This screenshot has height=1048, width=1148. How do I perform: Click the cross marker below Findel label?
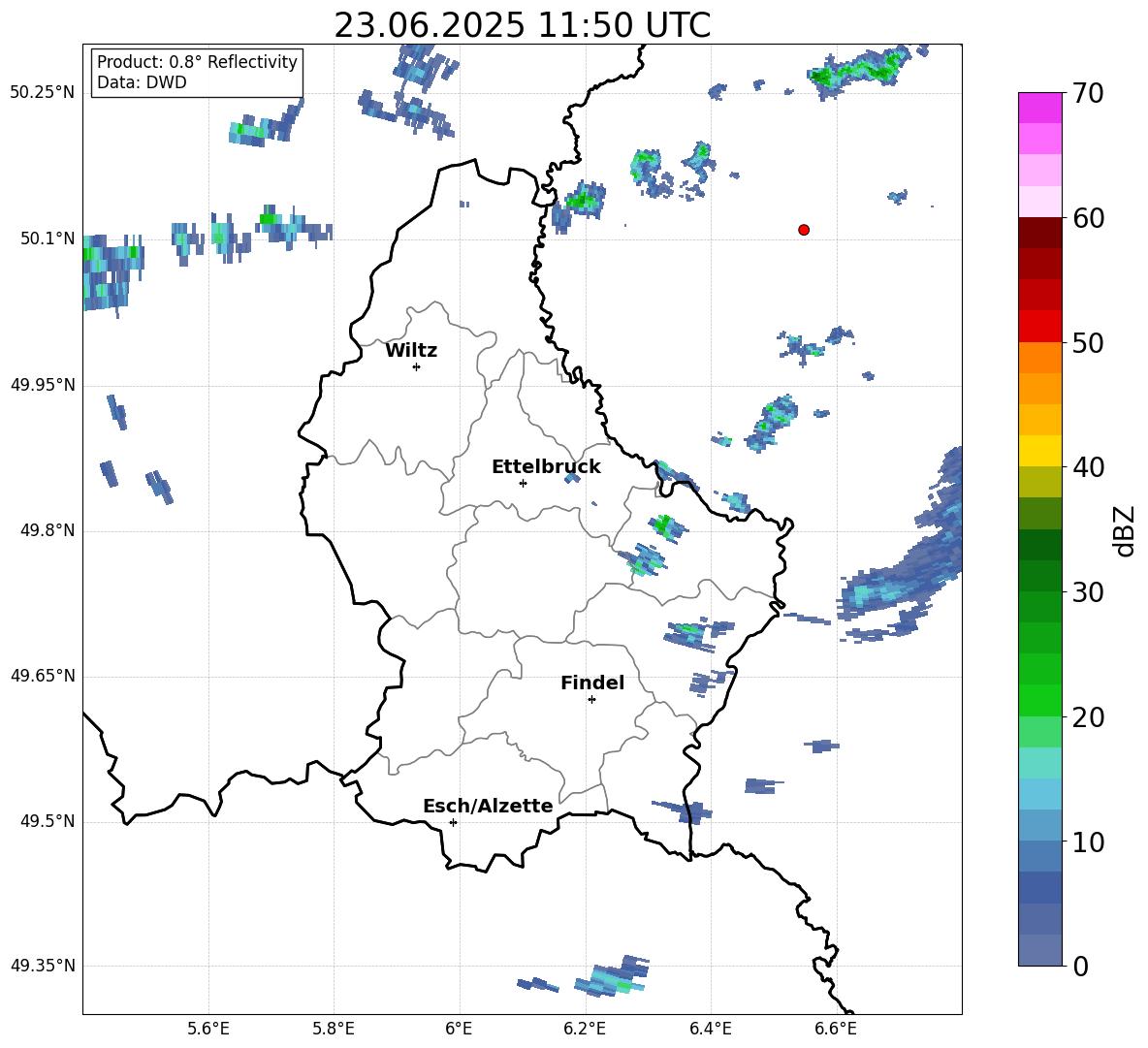pos(591,700)
